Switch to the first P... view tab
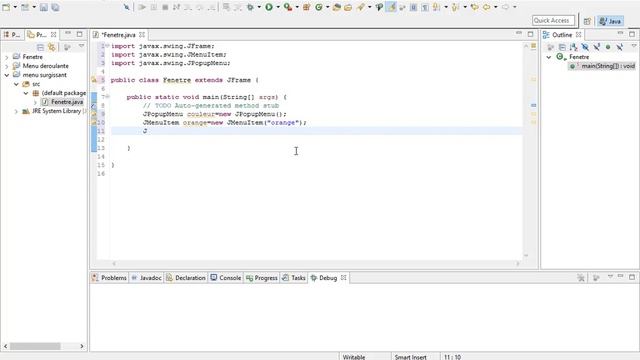Screen dimensions: 640x360 tap(12, 35)
